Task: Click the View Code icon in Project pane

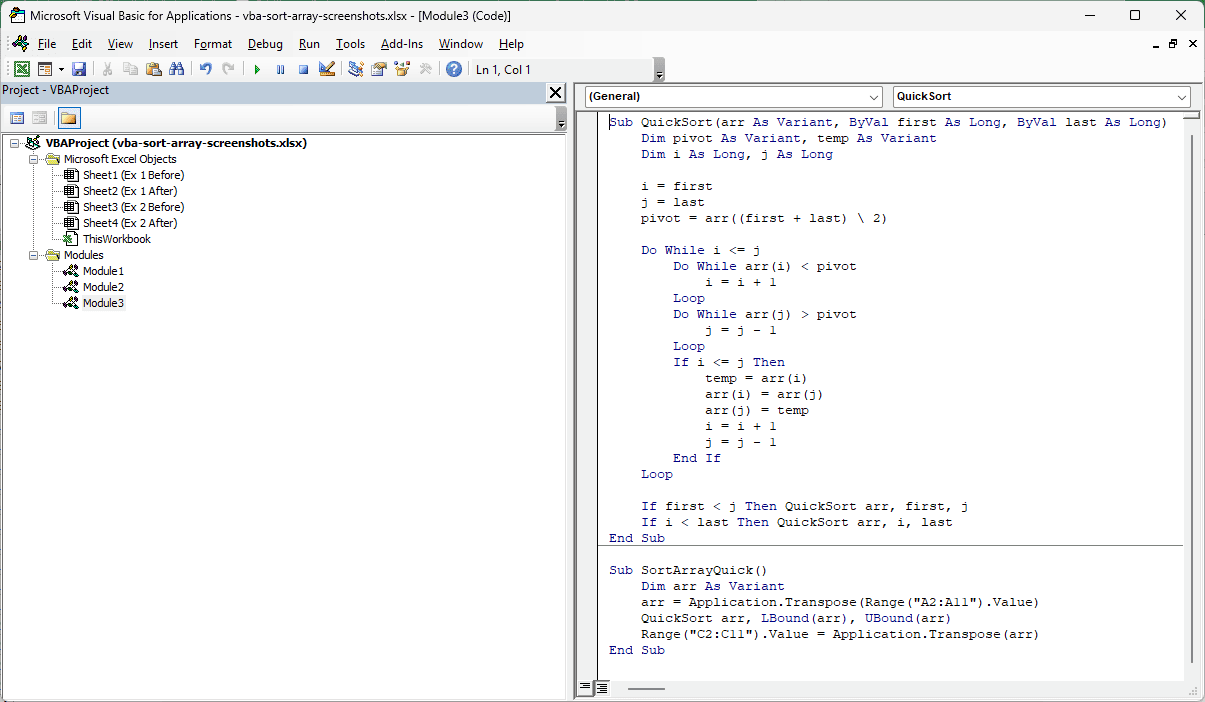Action: 17,118
